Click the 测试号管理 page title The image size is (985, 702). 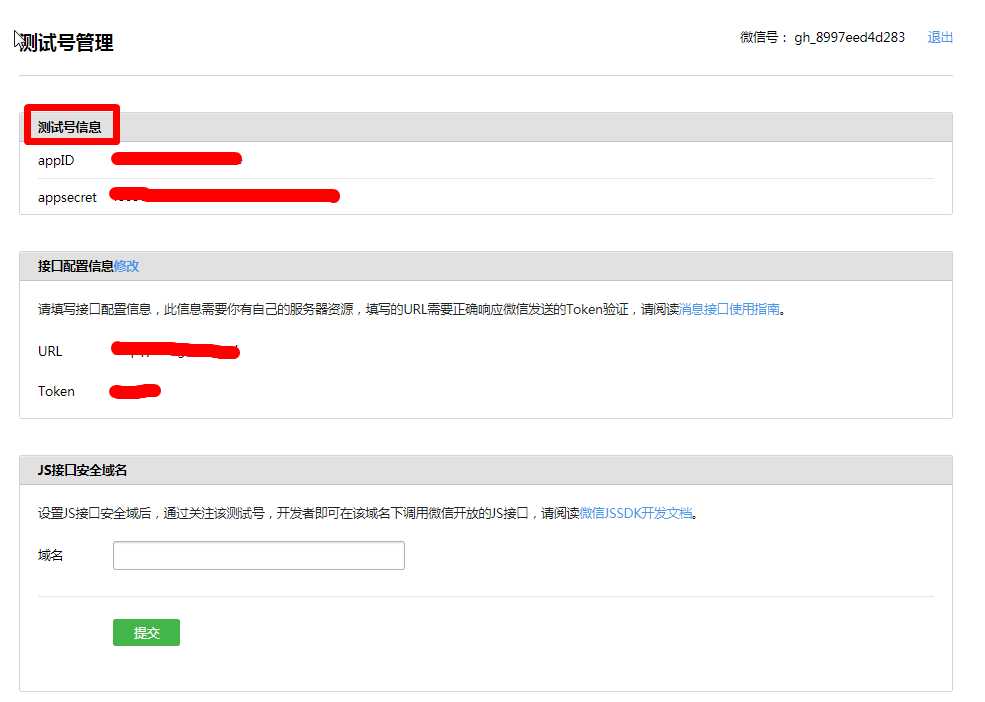pos(67,43)
